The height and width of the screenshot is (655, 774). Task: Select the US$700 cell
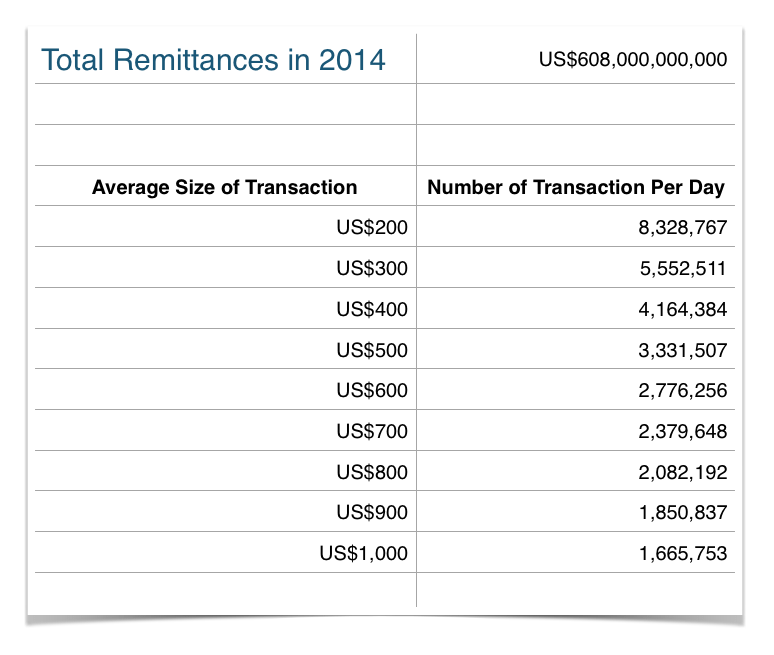coord(372,432)
